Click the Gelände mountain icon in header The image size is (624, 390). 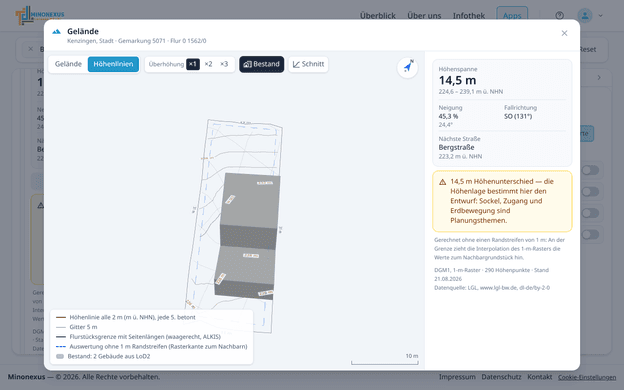57,31
